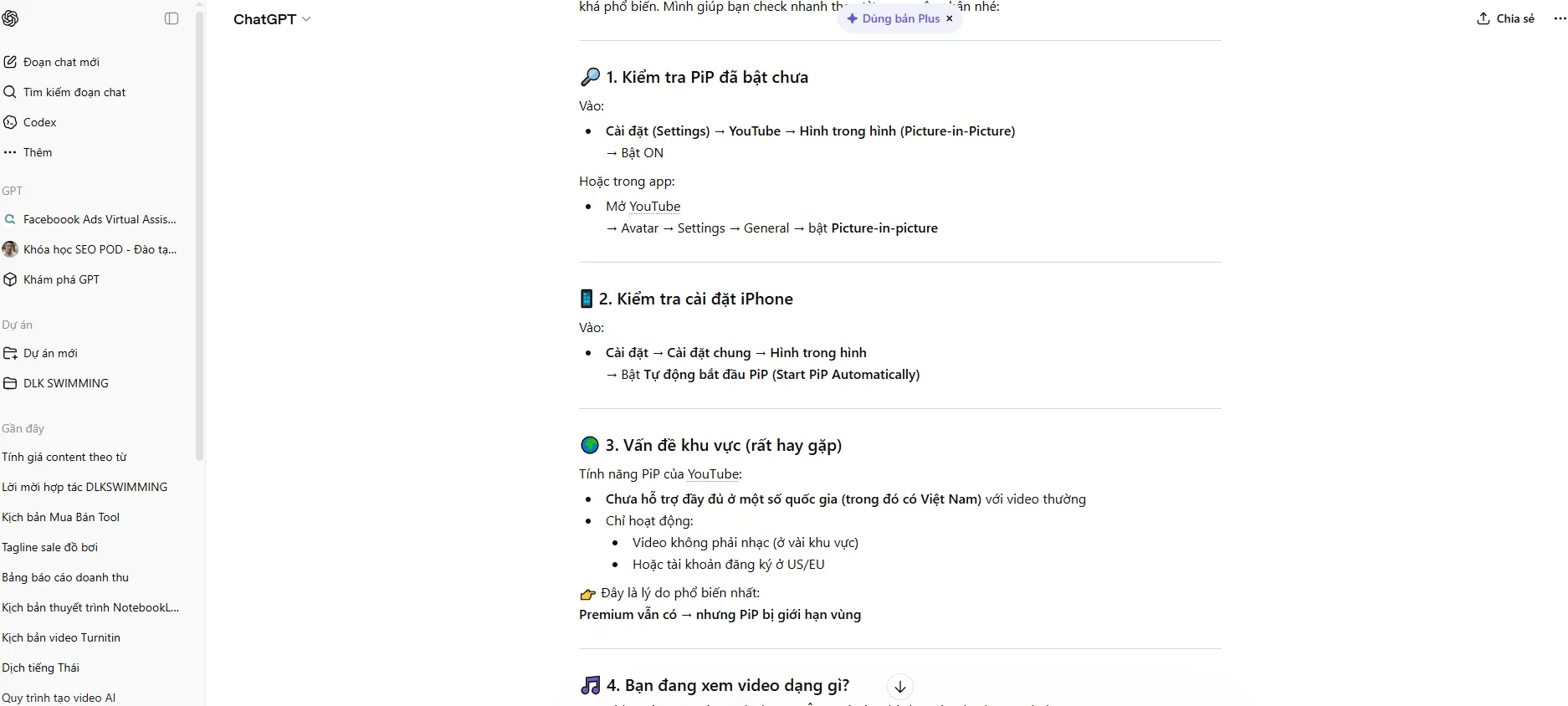Click the scroll-to-bottom arrow button
This screenshot has height=706, width=1568.
900,687
